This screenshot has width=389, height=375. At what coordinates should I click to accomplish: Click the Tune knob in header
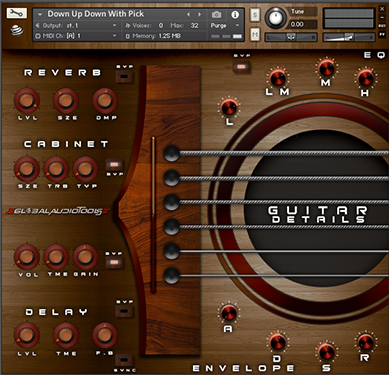[276, 18]
